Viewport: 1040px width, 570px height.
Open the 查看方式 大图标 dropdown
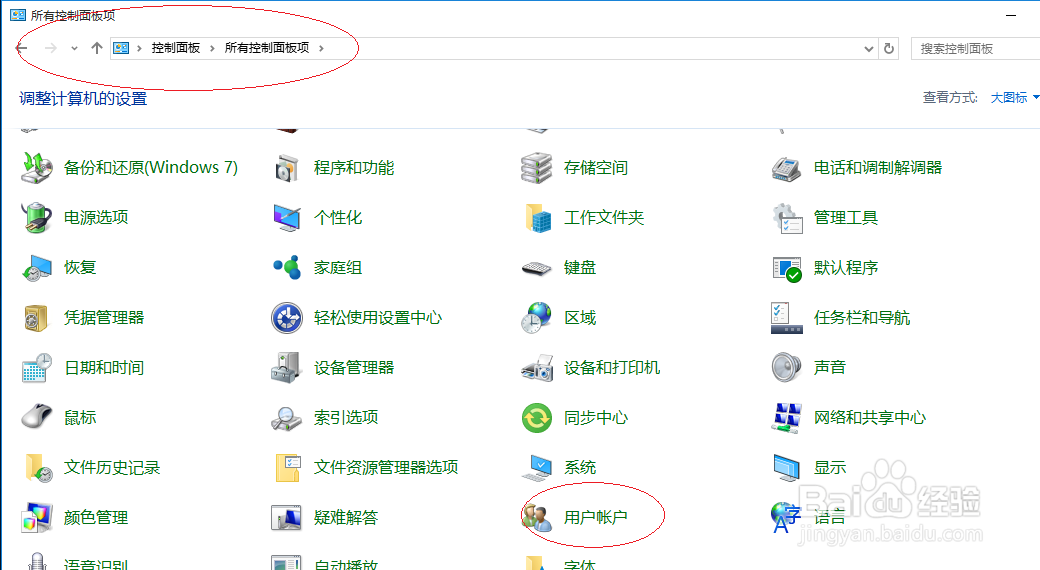tap(1014, 98)
